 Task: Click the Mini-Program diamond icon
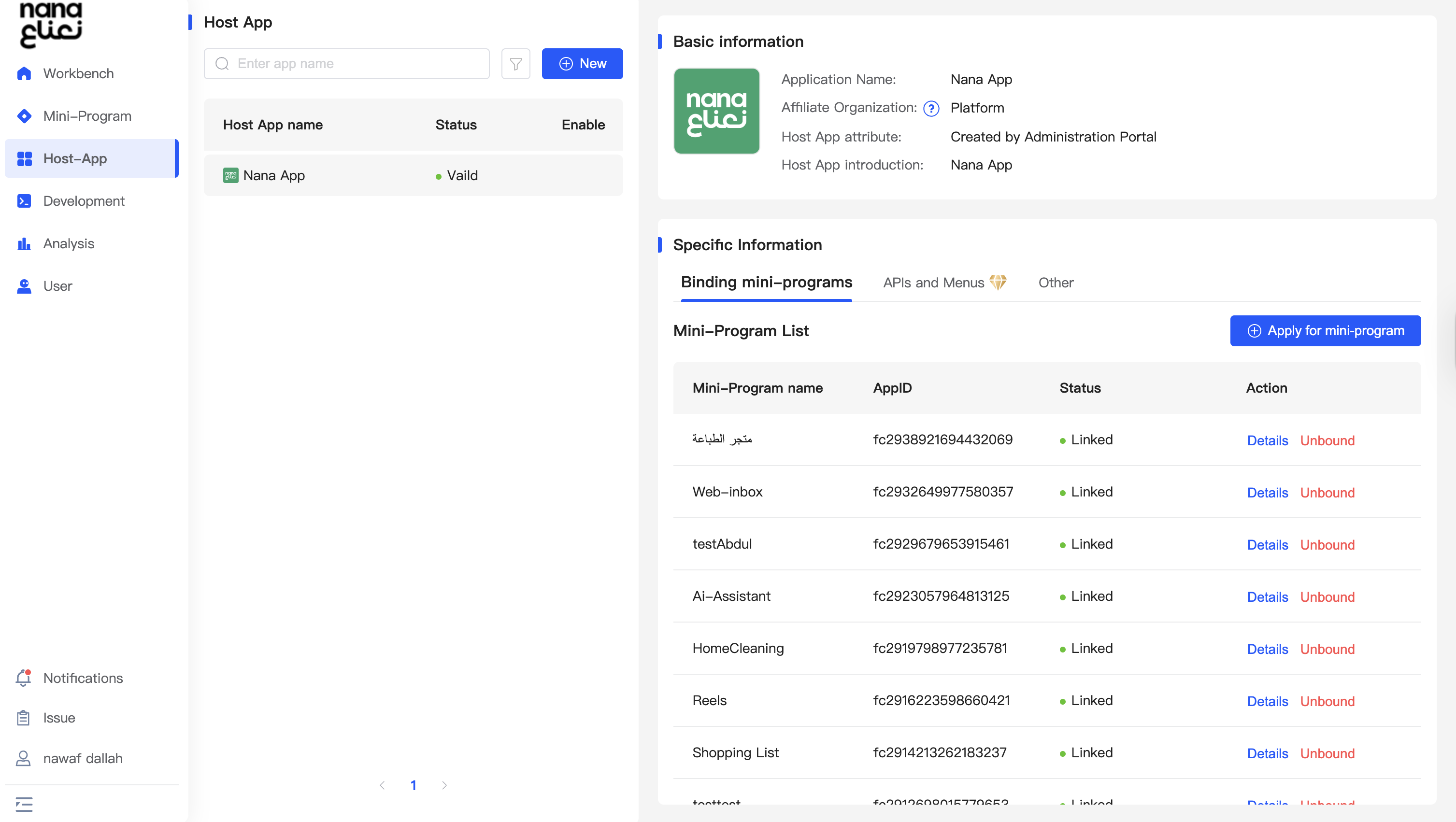click(24, 116)
